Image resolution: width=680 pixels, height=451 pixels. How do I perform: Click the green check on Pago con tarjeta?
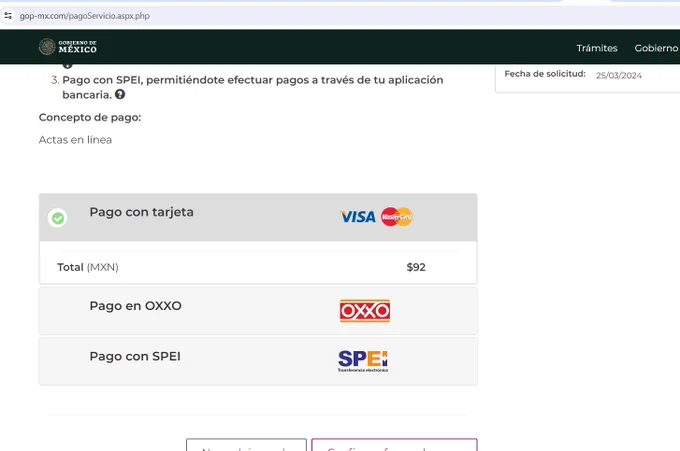tap(58, 218)
